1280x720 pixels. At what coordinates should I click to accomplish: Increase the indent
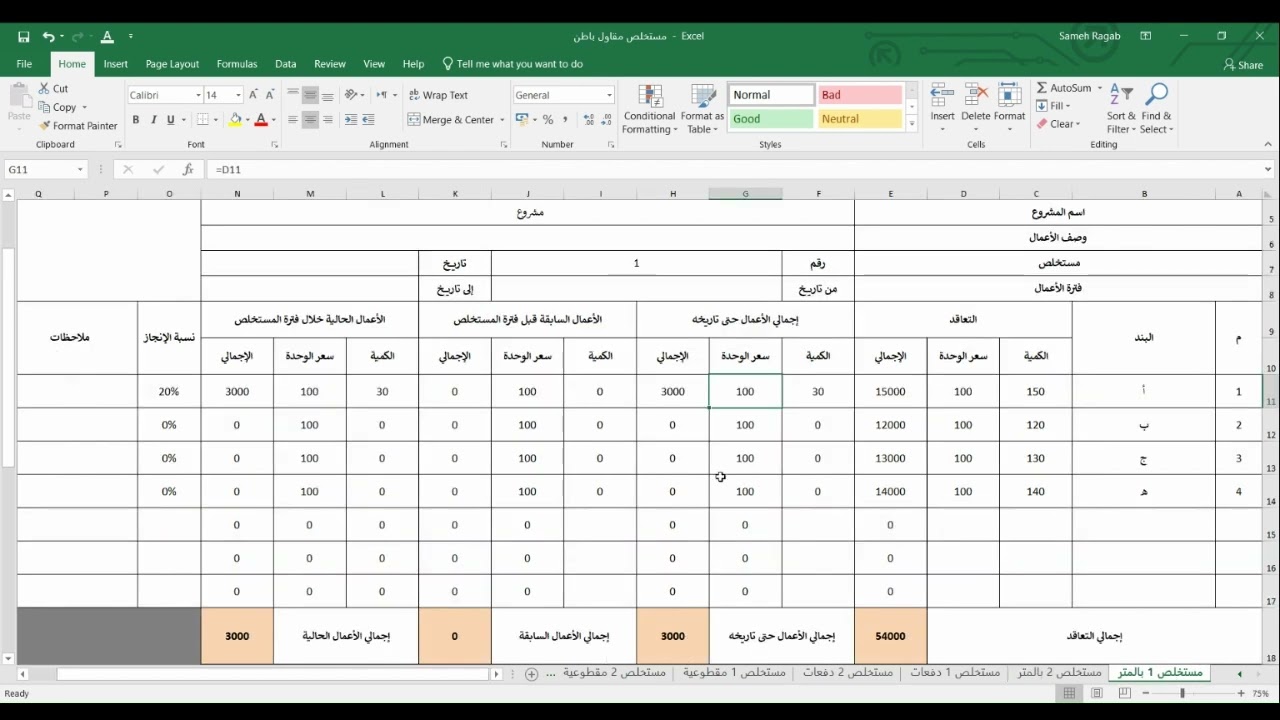[368, 120]
